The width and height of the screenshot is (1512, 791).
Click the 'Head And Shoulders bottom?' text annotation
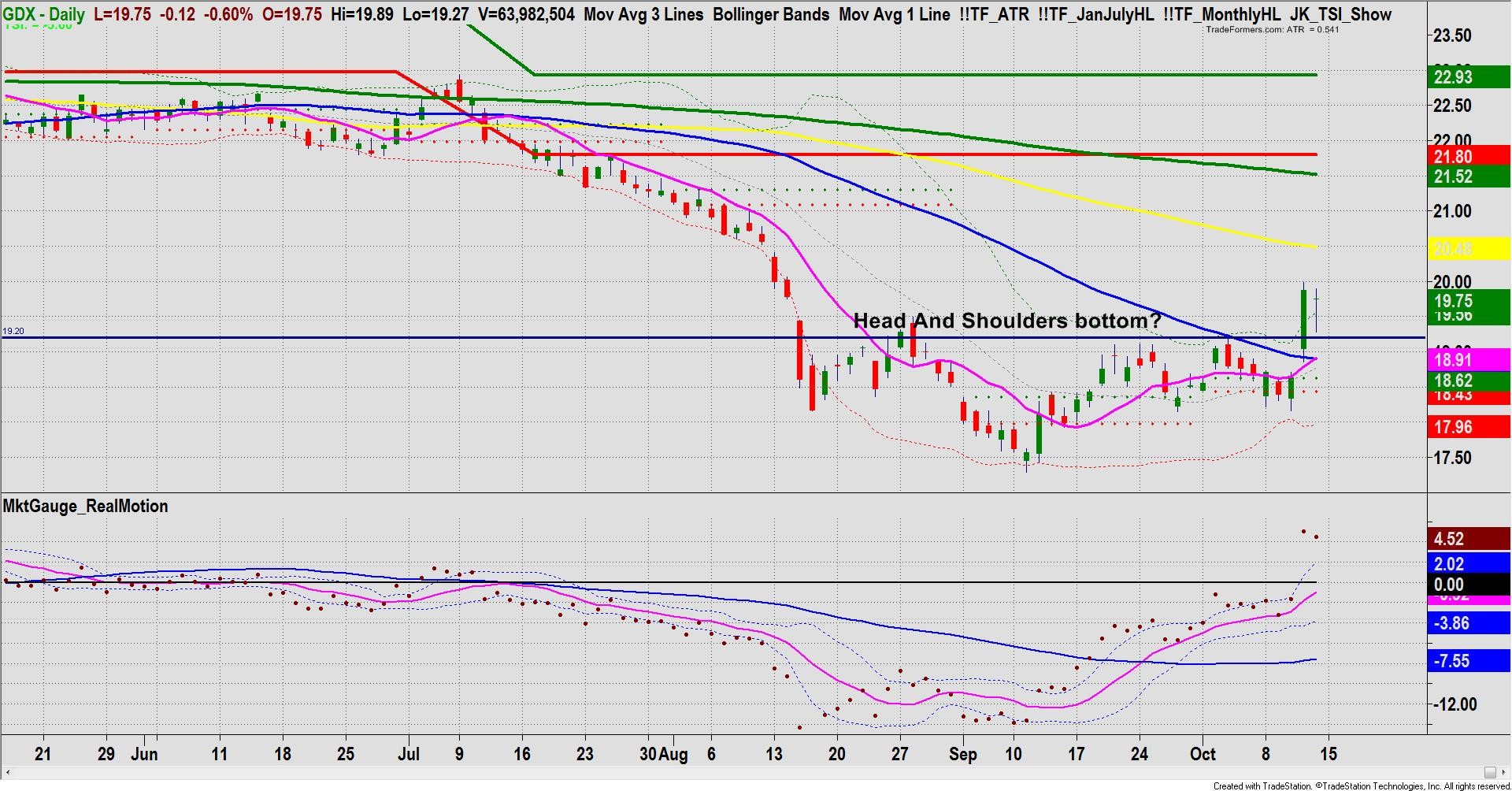pos(1006,321)
